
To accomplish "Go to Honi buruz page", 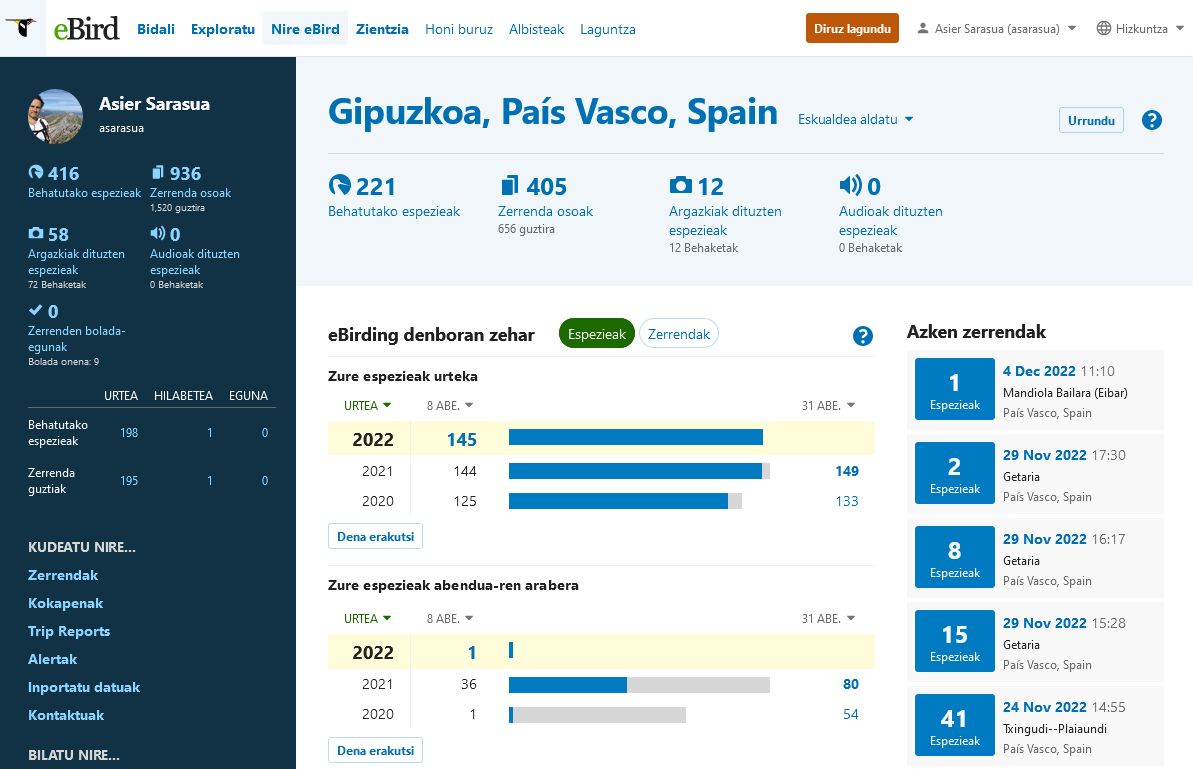I will click(459, 29).
